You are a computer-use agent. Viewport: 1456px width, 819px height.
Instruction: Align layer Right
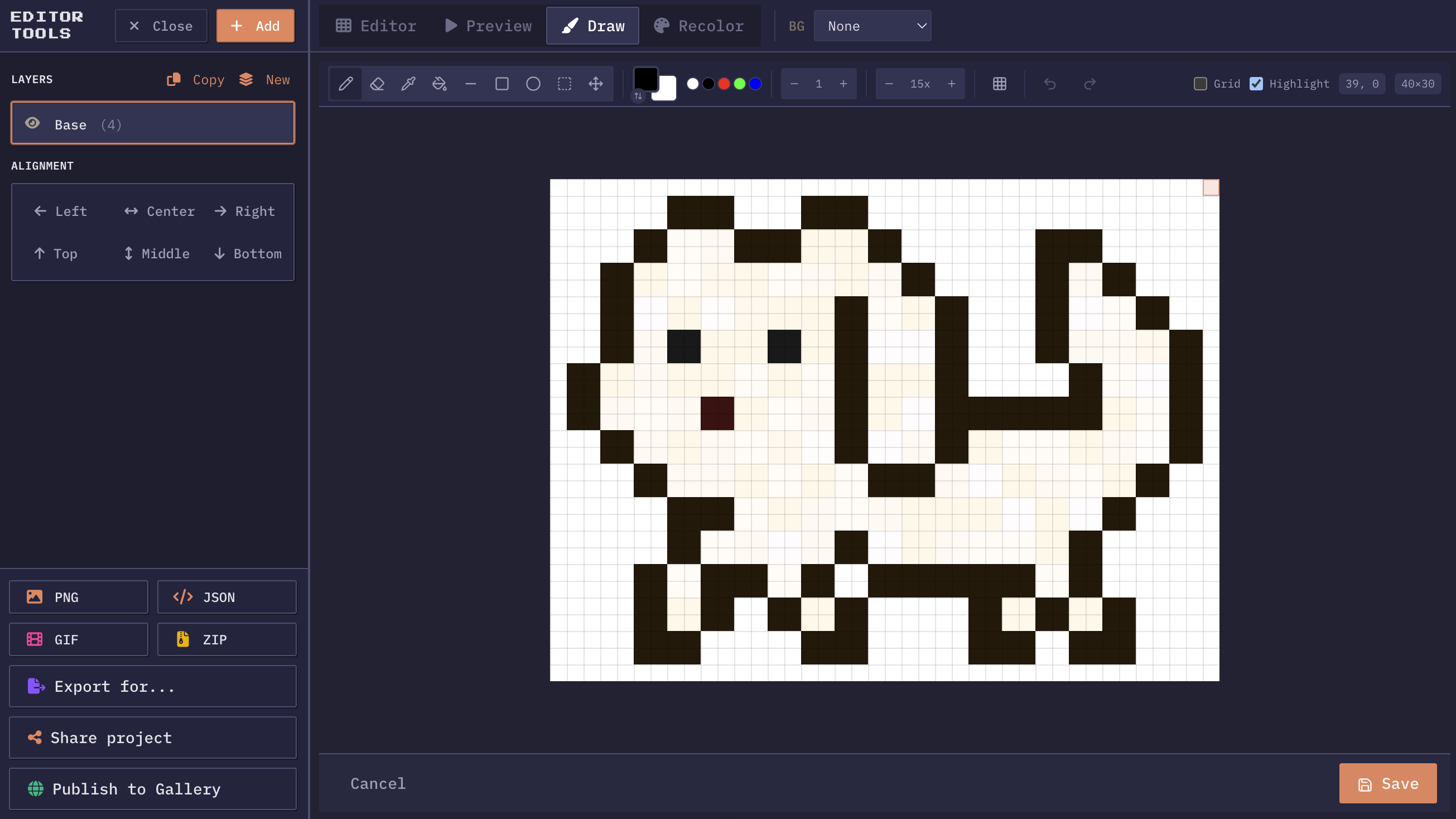point(245,211)
